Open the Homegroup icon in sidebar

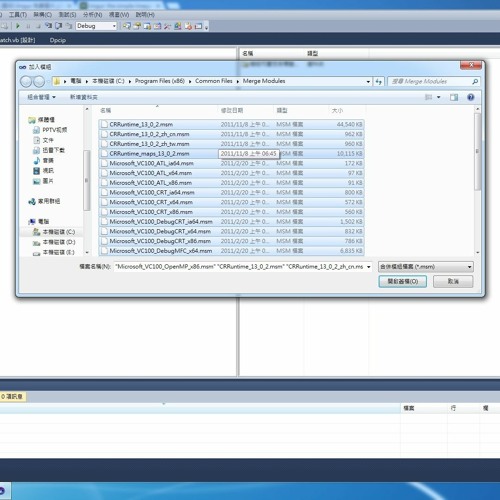(32, 201)
